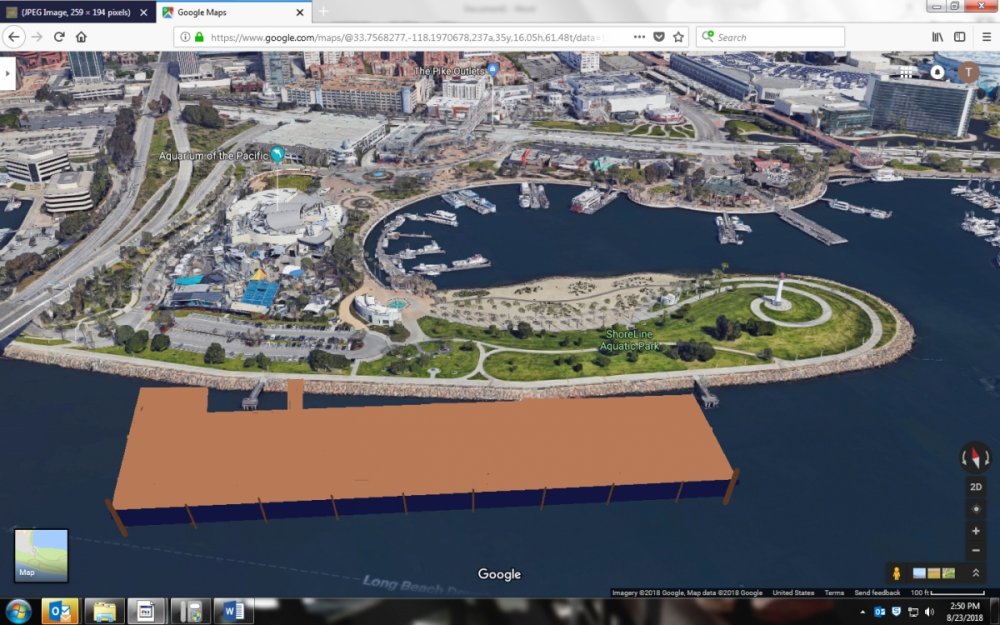Open the Terms link

point(834,593)
